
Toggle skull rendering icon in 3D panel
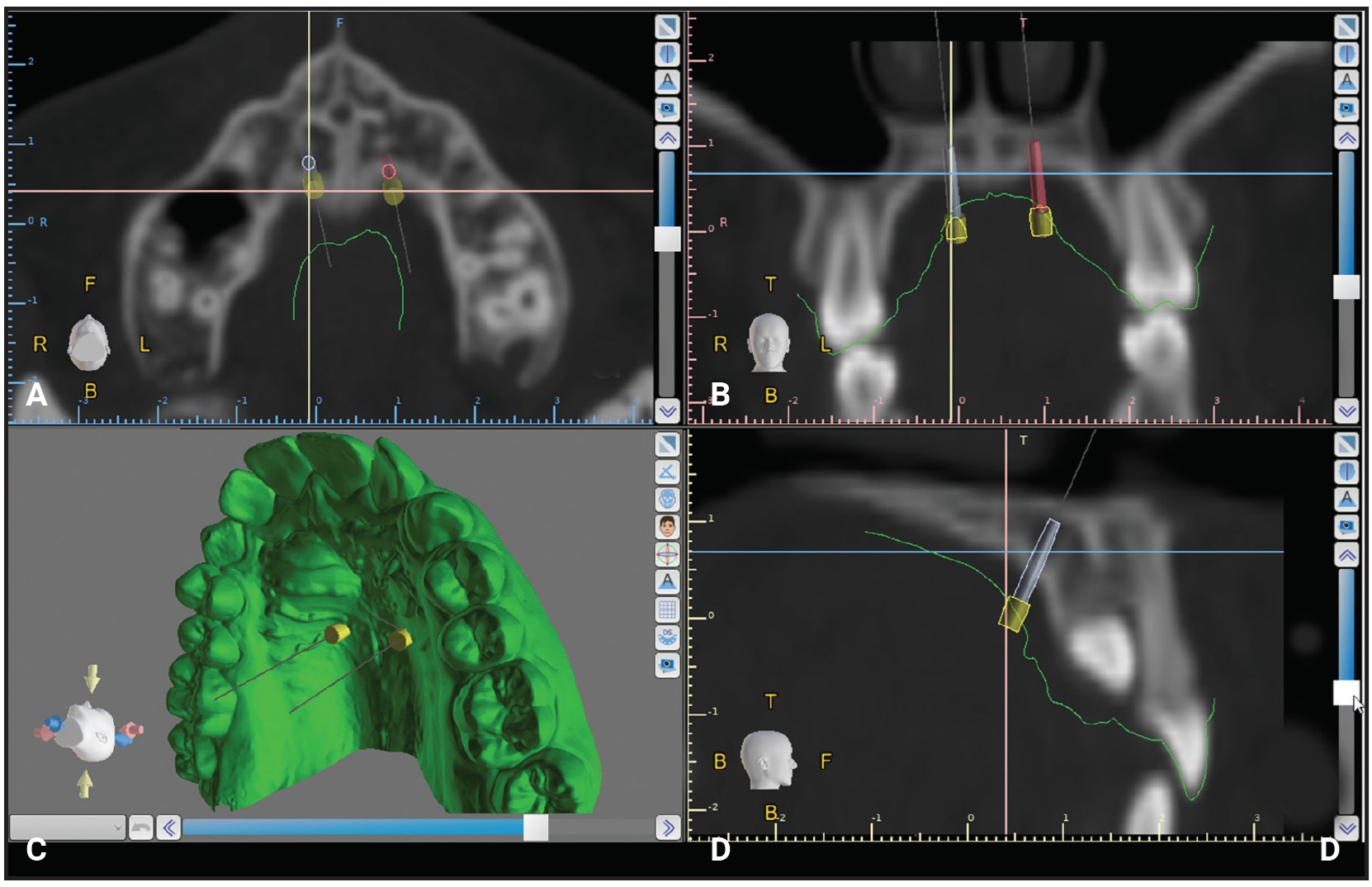coord(667,499)
